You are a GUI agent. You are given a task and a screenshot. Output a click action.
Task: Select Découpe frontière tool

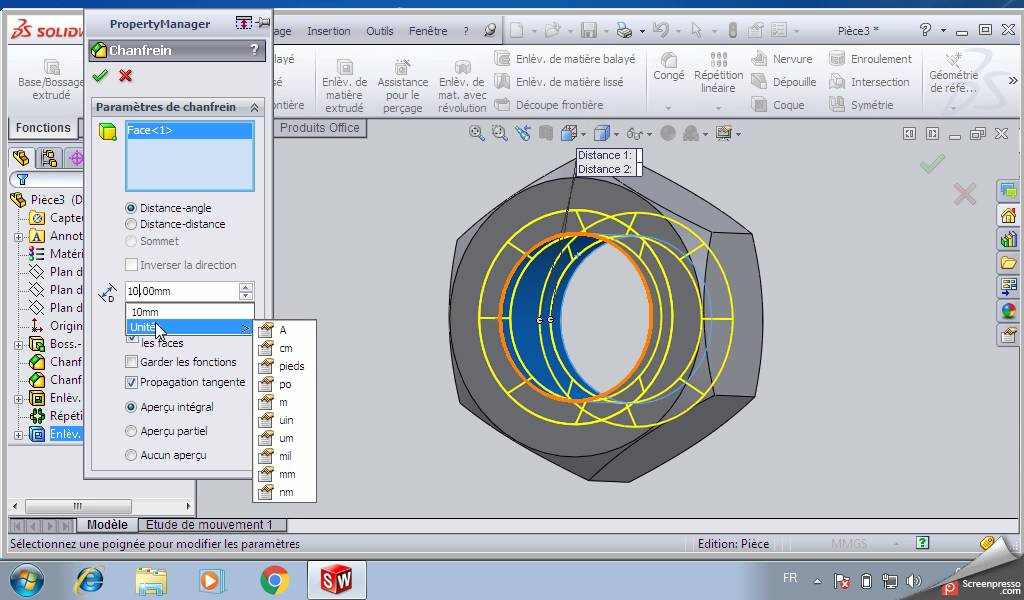click(x=549, y=104)
